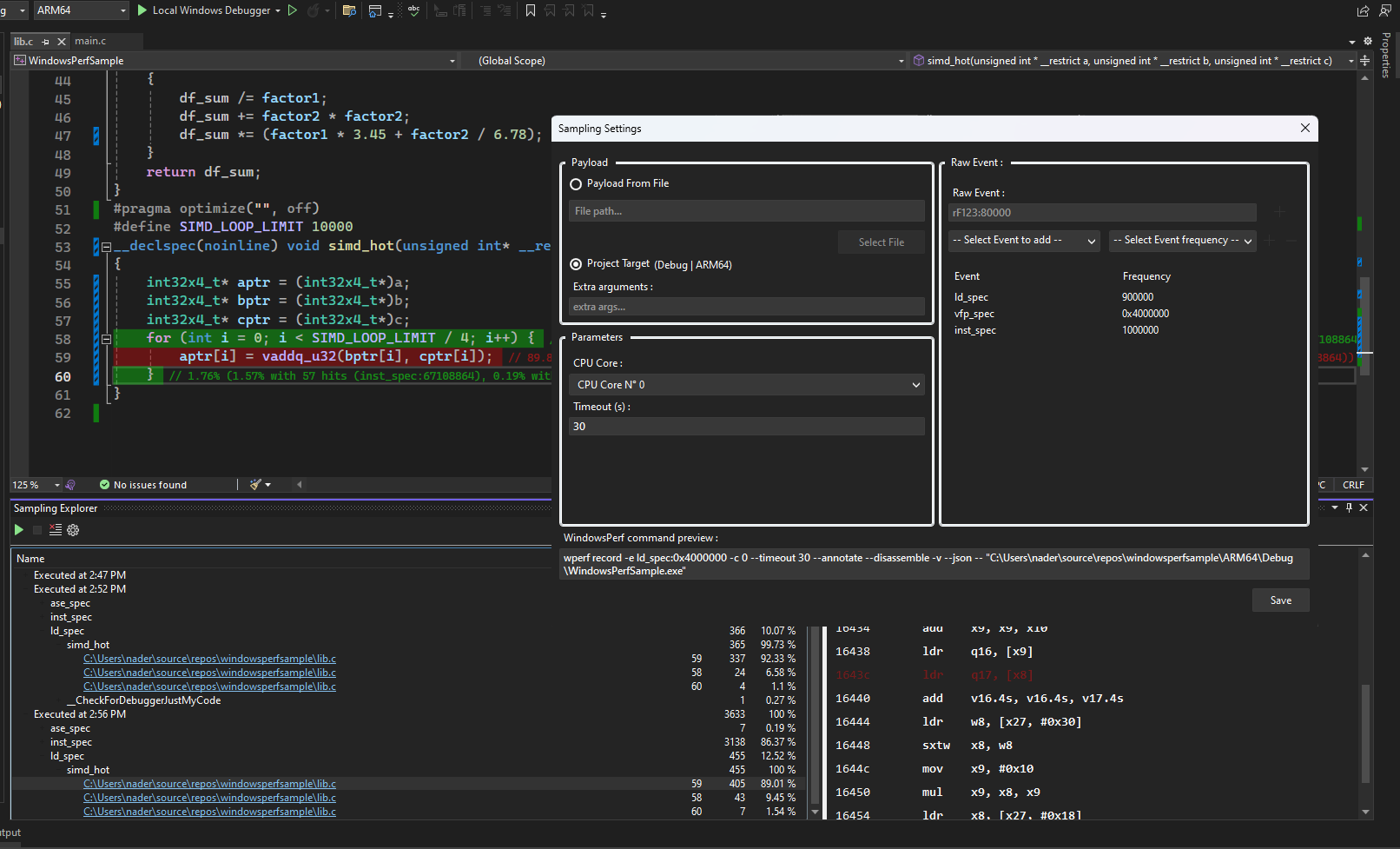Start the Local Windows Debugger

click(208, 10)
